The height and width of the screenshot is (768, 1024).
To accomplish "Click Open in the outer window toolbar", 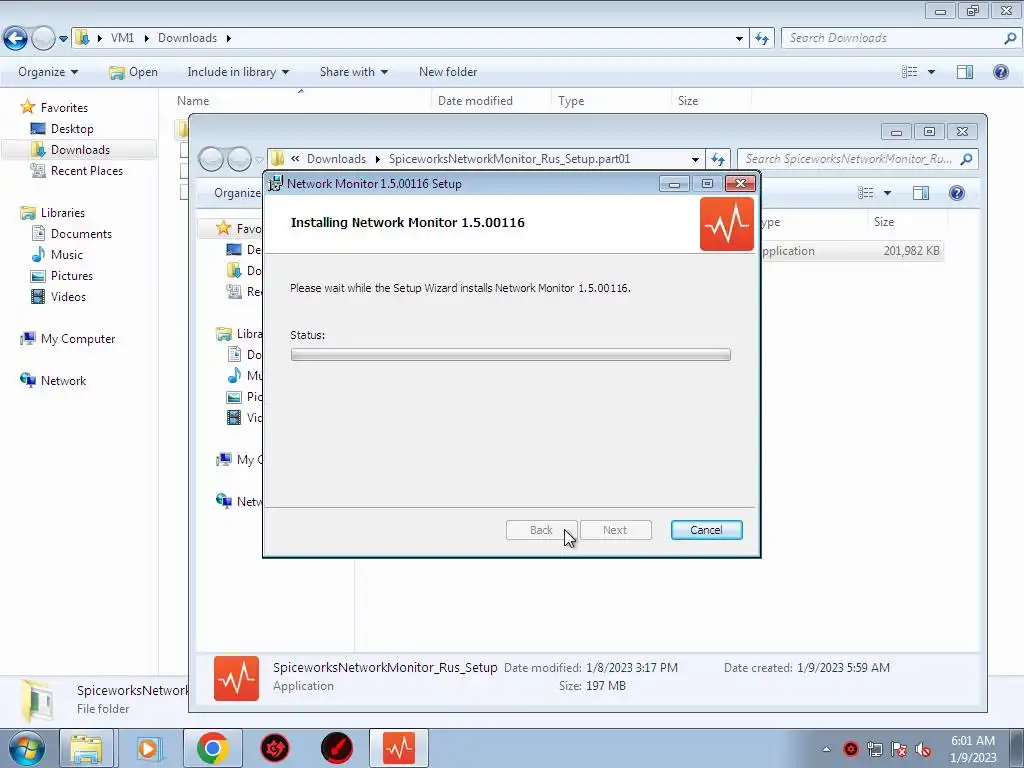I will (x=134, y=72).
